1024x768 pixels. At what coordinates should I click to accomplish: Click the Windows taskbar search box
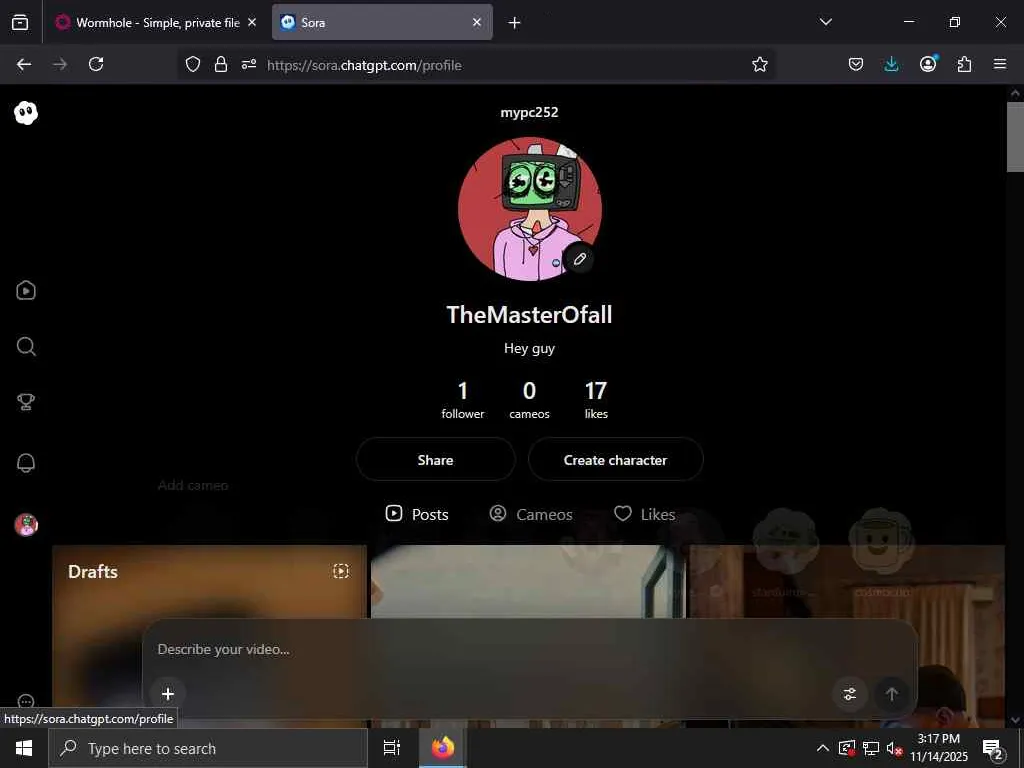(208, 748)
